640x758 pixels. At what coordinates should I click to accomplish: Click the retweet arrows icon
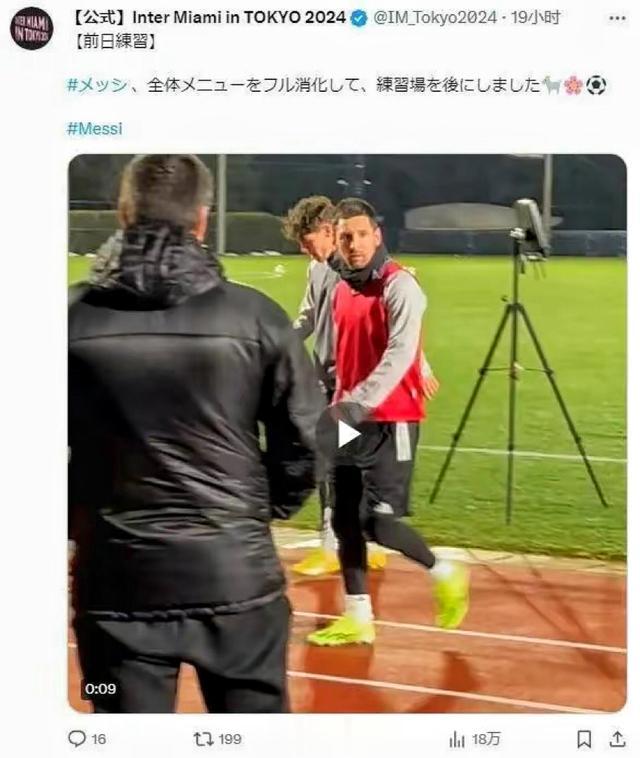click(203, 738)
